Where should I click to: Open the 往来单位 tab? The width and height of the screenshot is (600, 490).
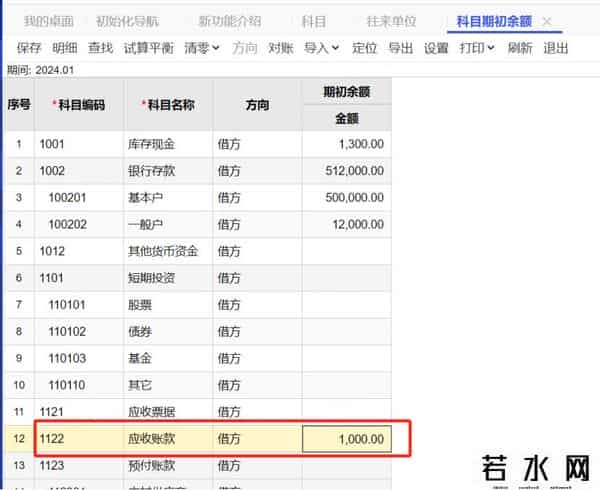coord(391,21)
